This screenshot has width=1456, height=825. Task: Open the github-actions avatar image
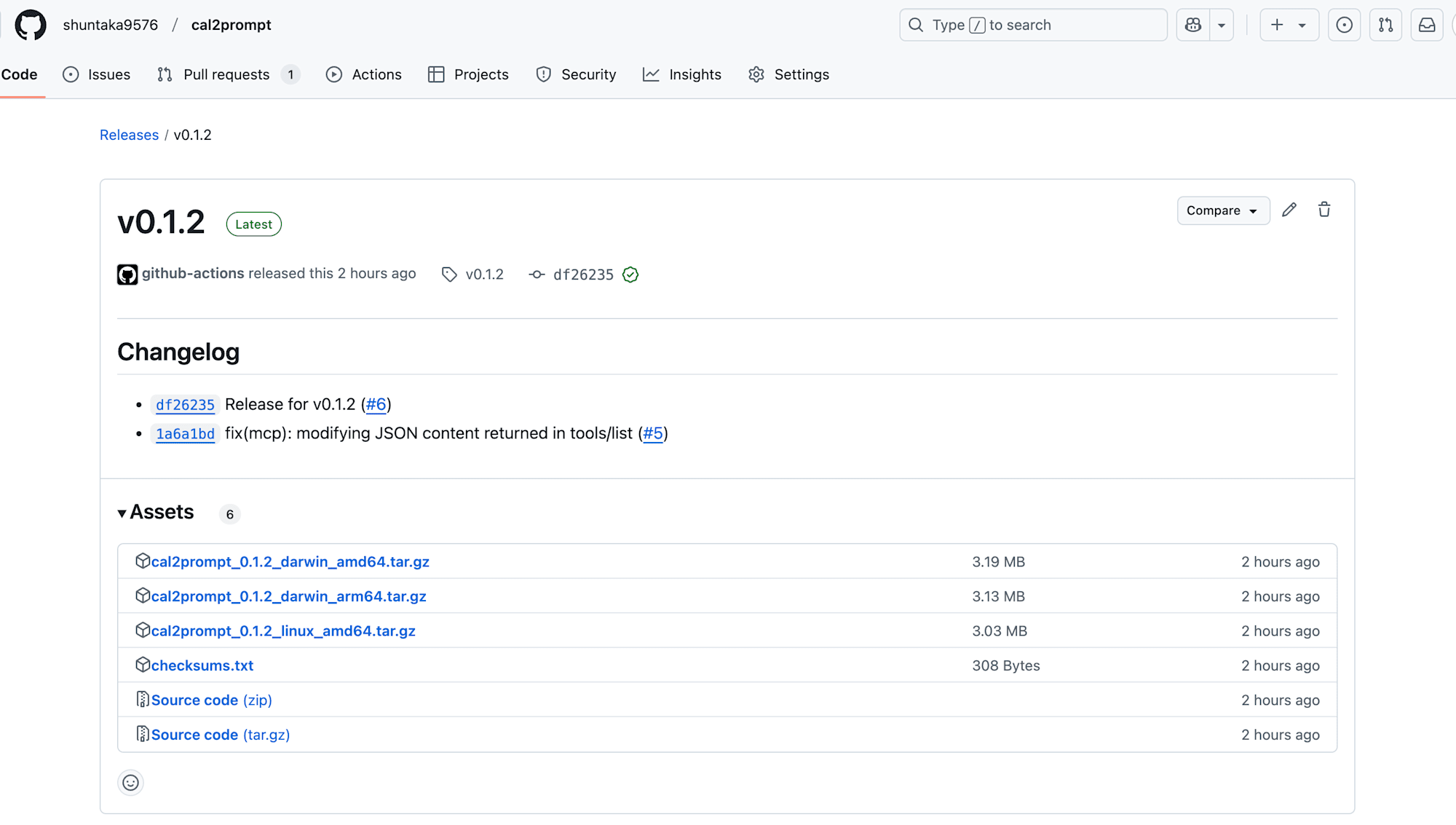tap(127, 275)
